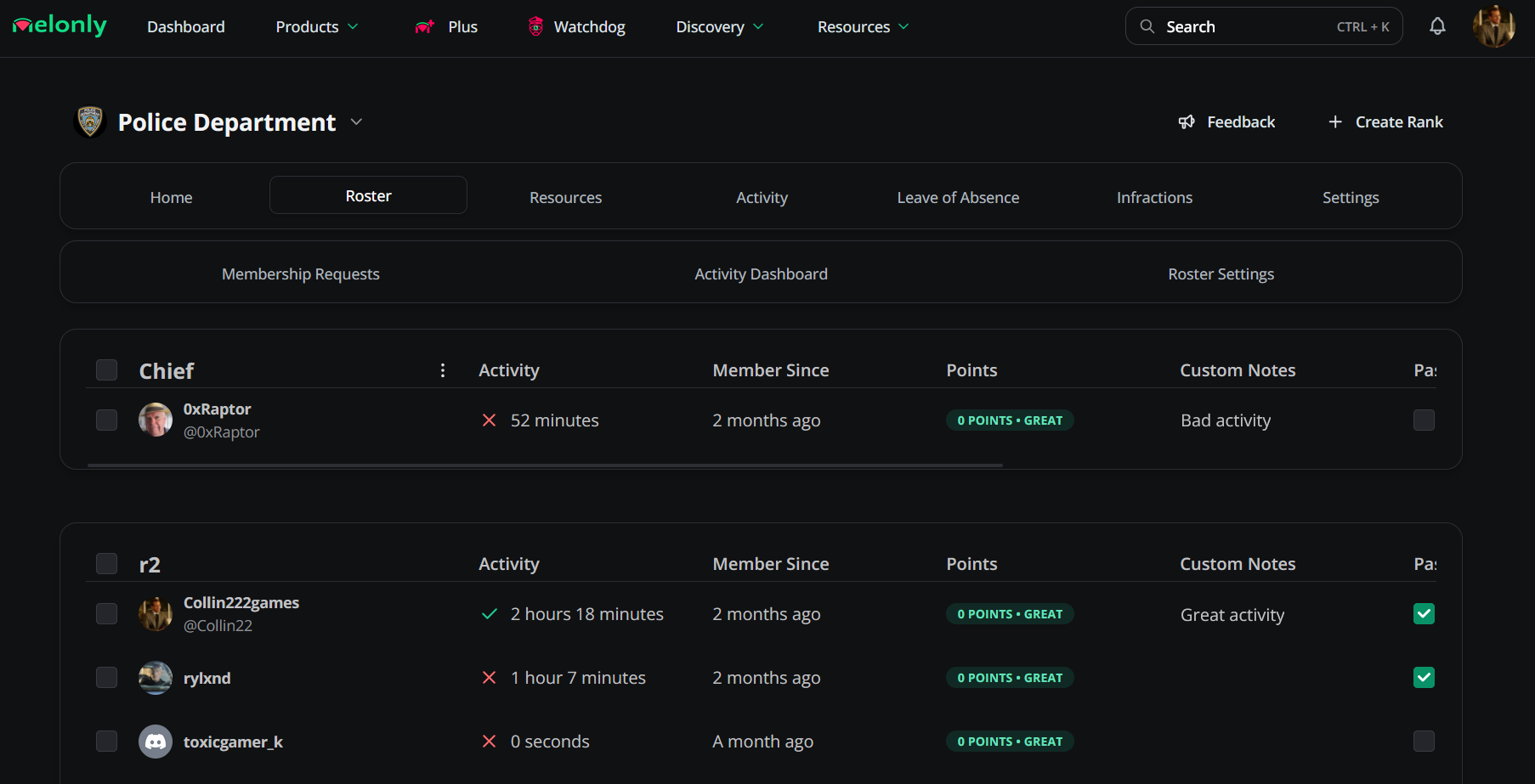Expand the Discovery dropdown menu
Screen dimensions: 1535x784
pyautogui.click(x=719, y=26)
